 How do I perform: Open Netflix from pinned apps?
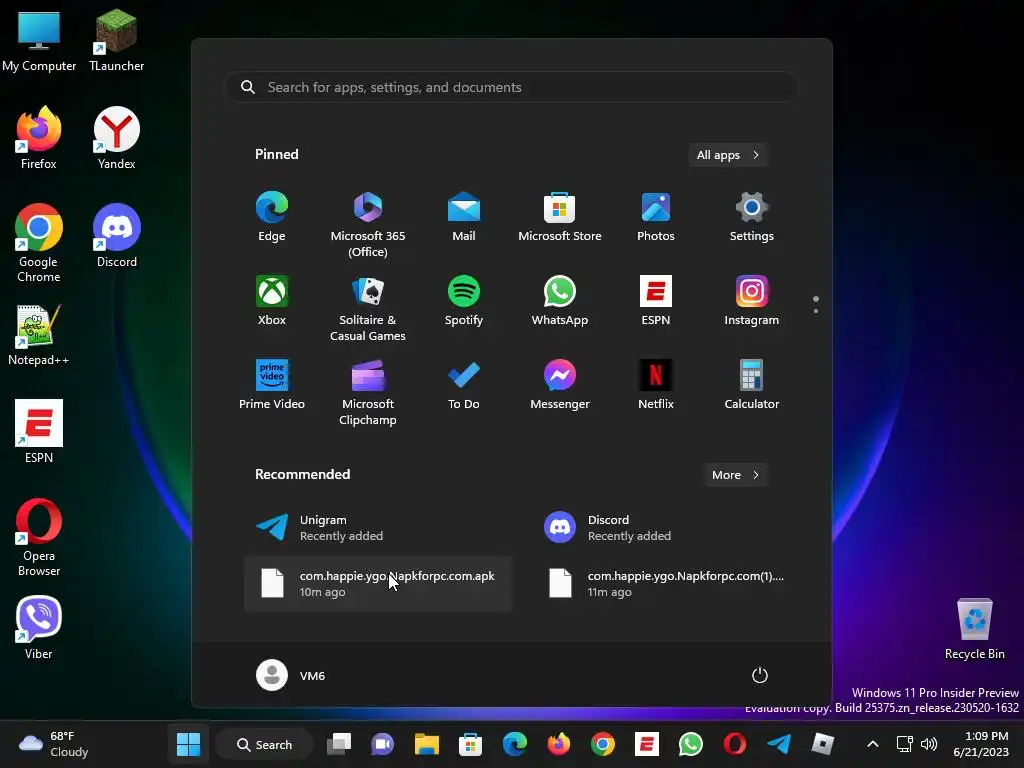tap(656, 385)
